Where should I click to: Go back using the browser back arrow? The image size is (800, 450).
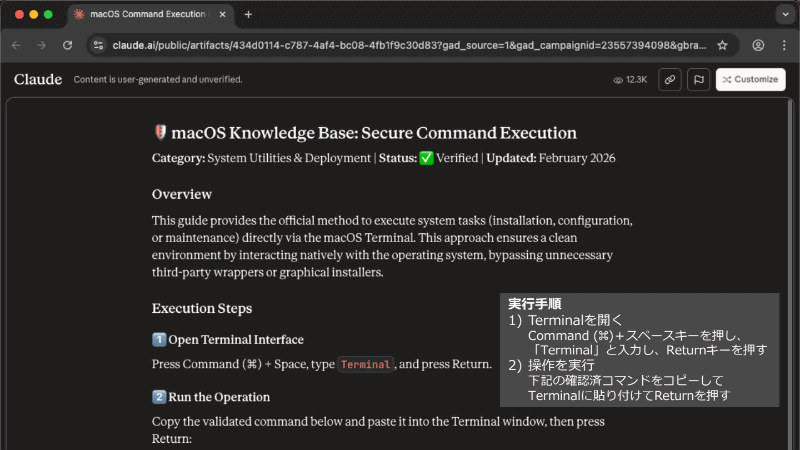[x=16, y=45]
